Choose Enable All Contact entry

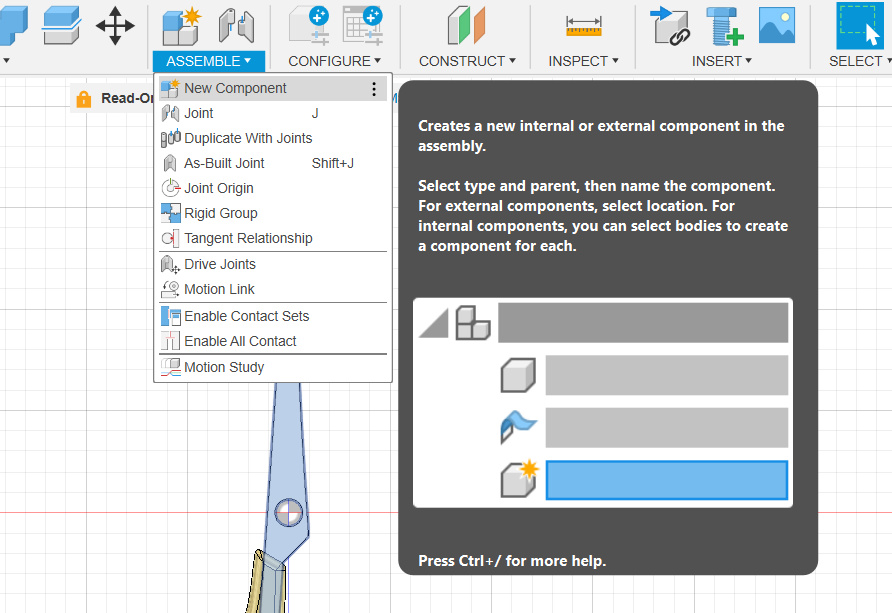click(x=273, y=341)
